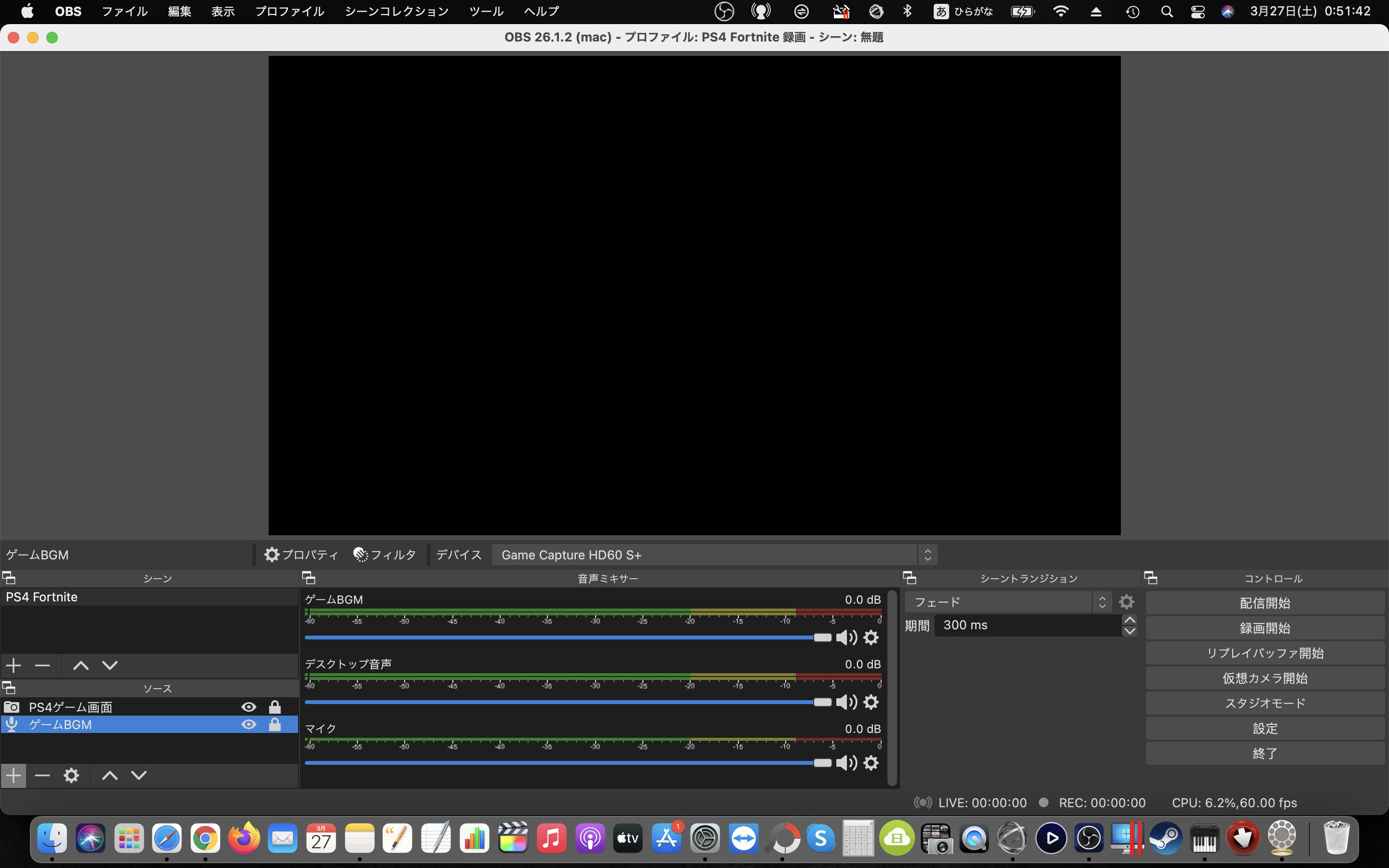The width and height of the screenshot is (1389, 868).
Task: Open transition properties gear beside フェード
Action: click(1126, 602)
